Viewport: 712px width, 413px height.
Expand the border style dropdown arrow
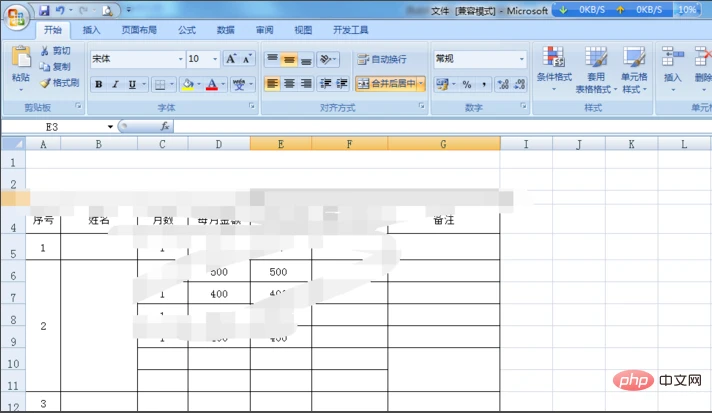coord(172,84)
